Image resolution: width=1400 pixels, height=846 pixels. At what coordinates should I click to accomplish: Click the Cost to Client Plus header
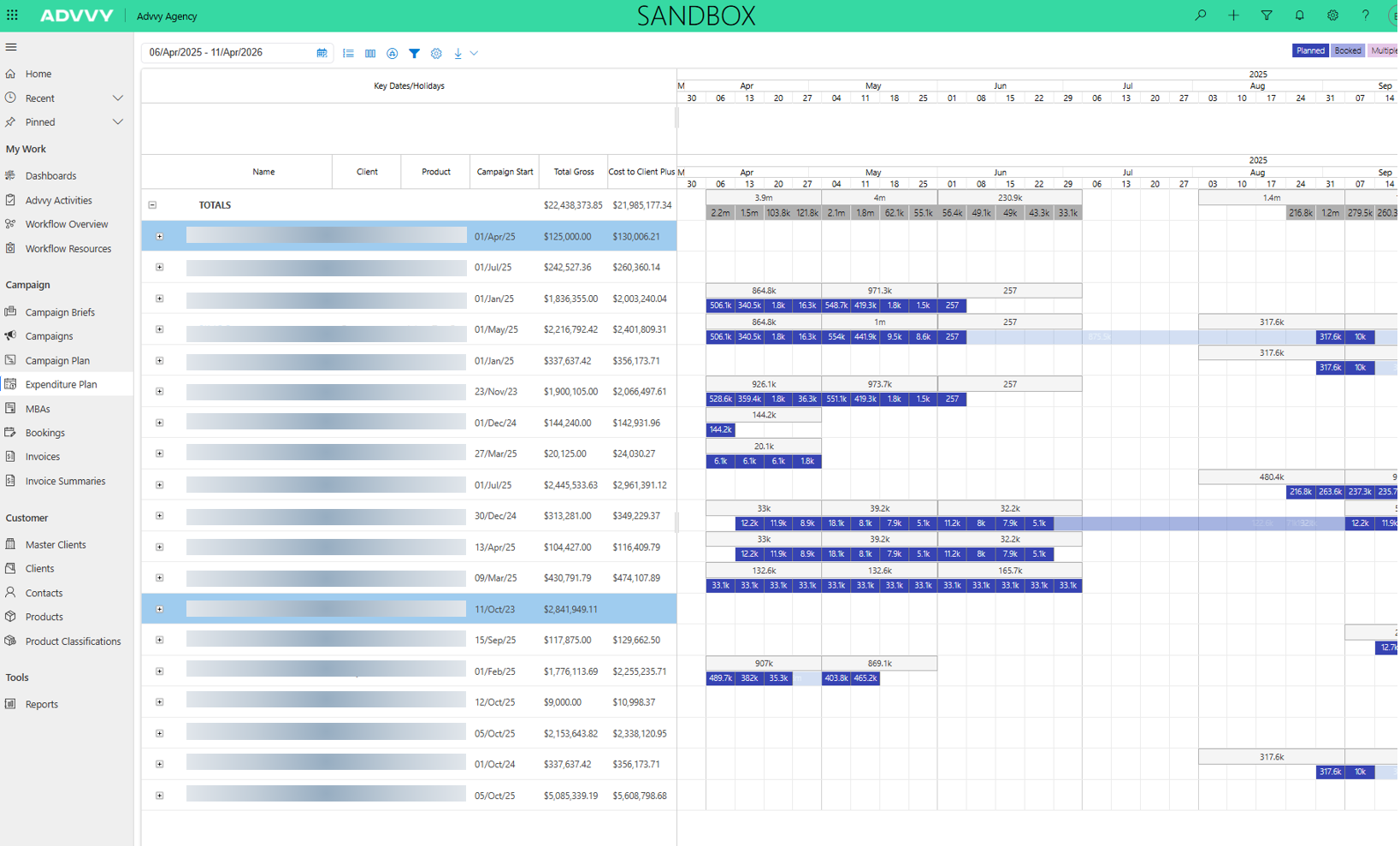pyautogui.click(x=641, y=172)
